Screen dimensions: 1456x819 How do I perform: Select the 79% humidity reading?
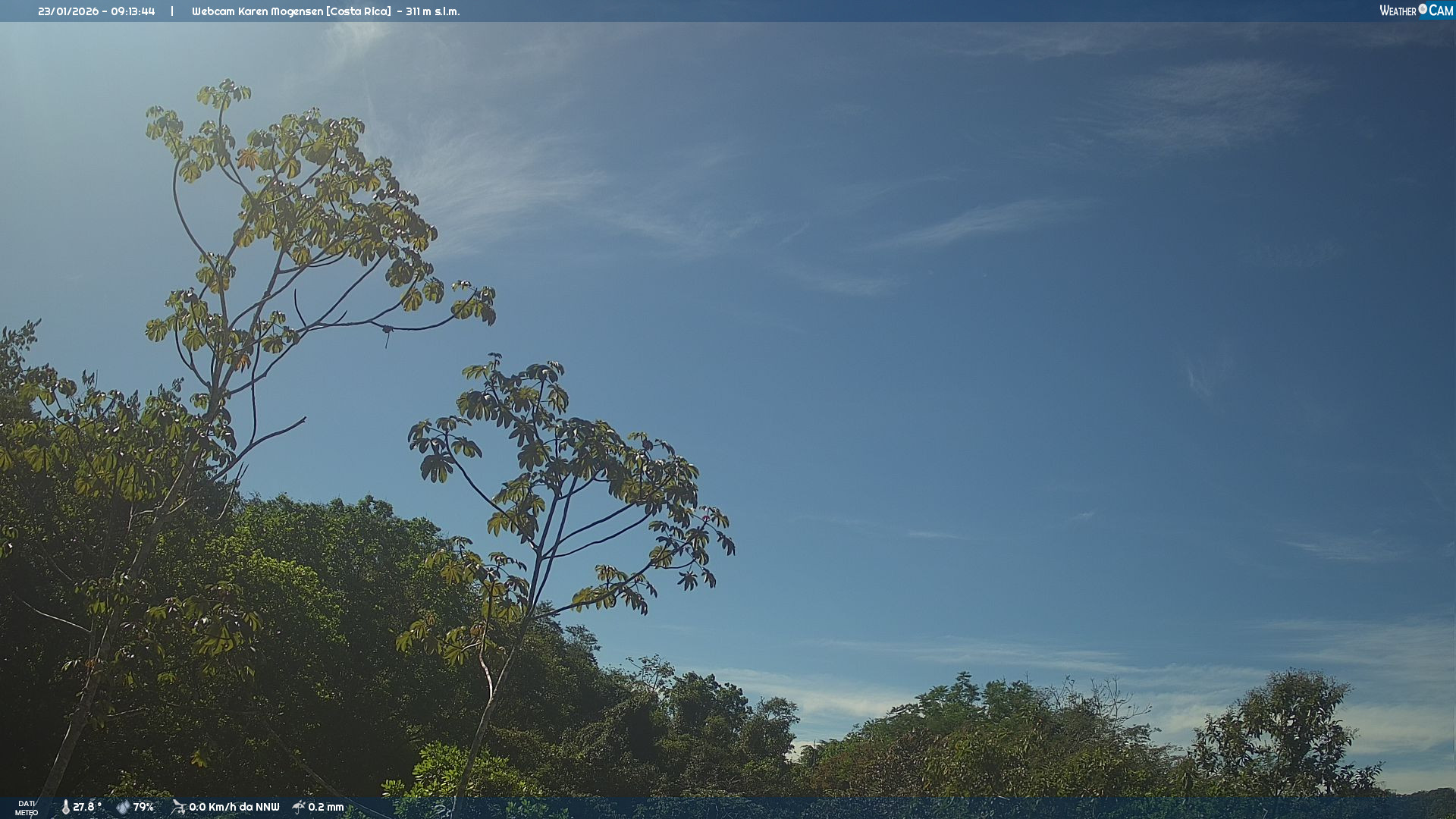tap(143, 807)
